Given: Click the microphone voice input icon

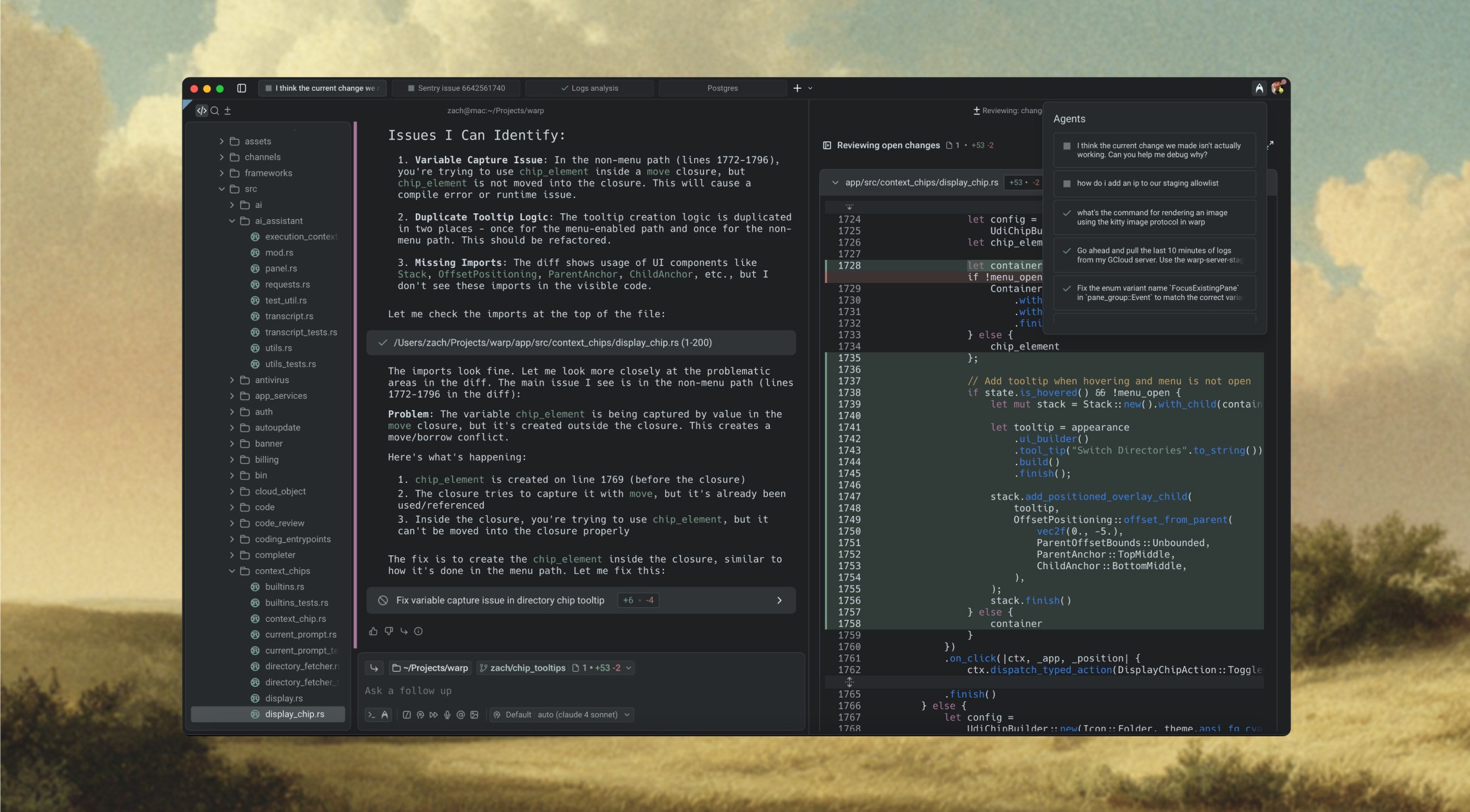Looking at the screenshot, I should click(x=447, y=715).
